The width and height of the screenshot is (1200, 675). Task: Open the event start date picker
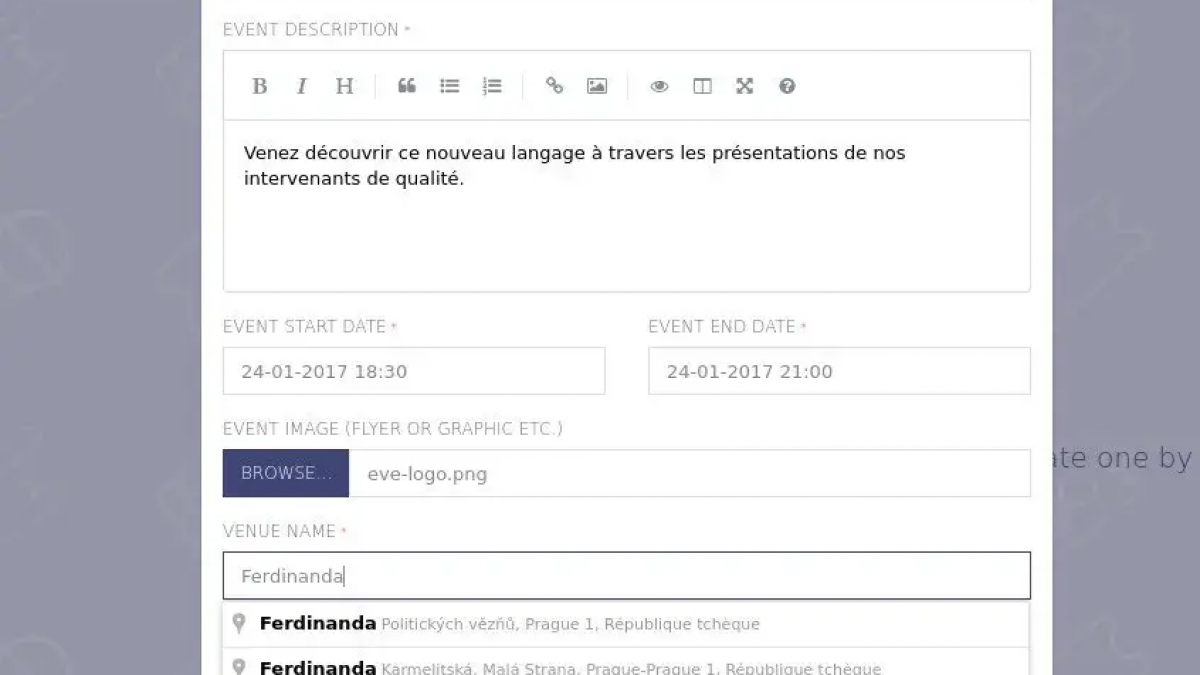414,371
